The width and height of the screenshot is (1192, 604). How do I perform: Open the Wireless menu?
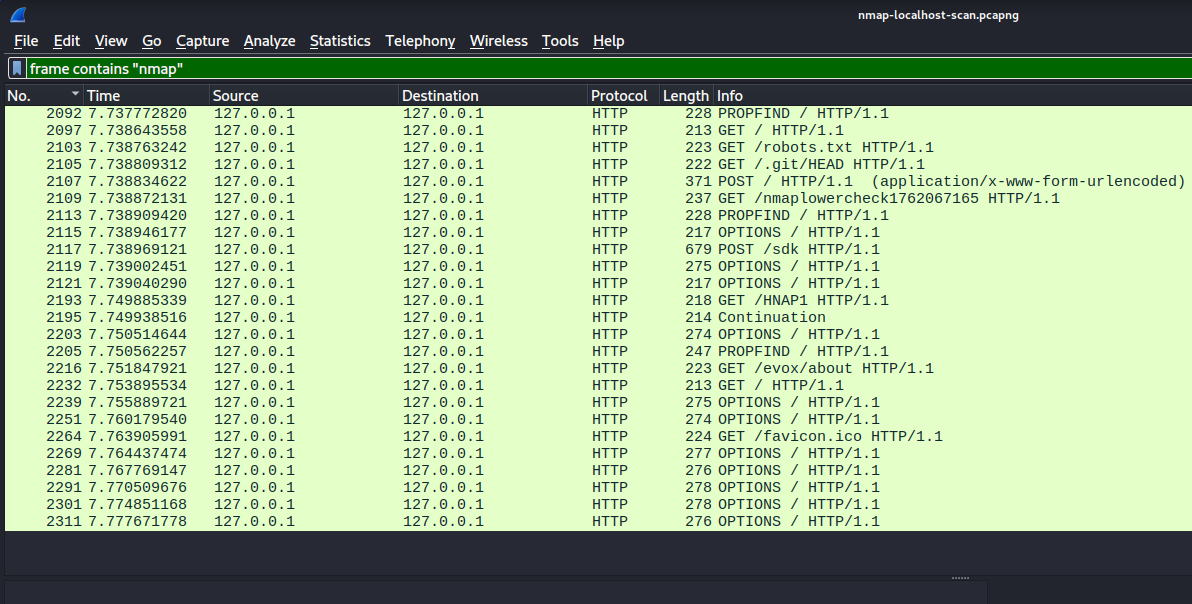(x=498, y=41)
